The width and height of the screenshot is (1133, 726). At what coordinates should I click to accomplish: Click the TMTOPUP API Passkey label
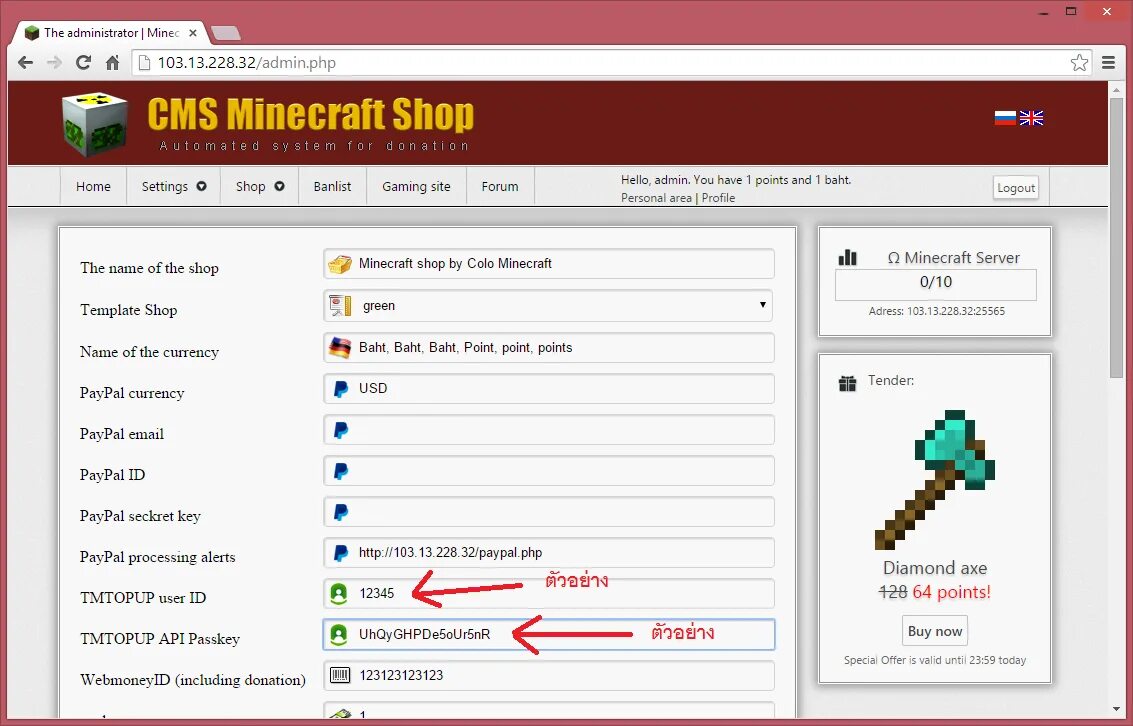160,639
